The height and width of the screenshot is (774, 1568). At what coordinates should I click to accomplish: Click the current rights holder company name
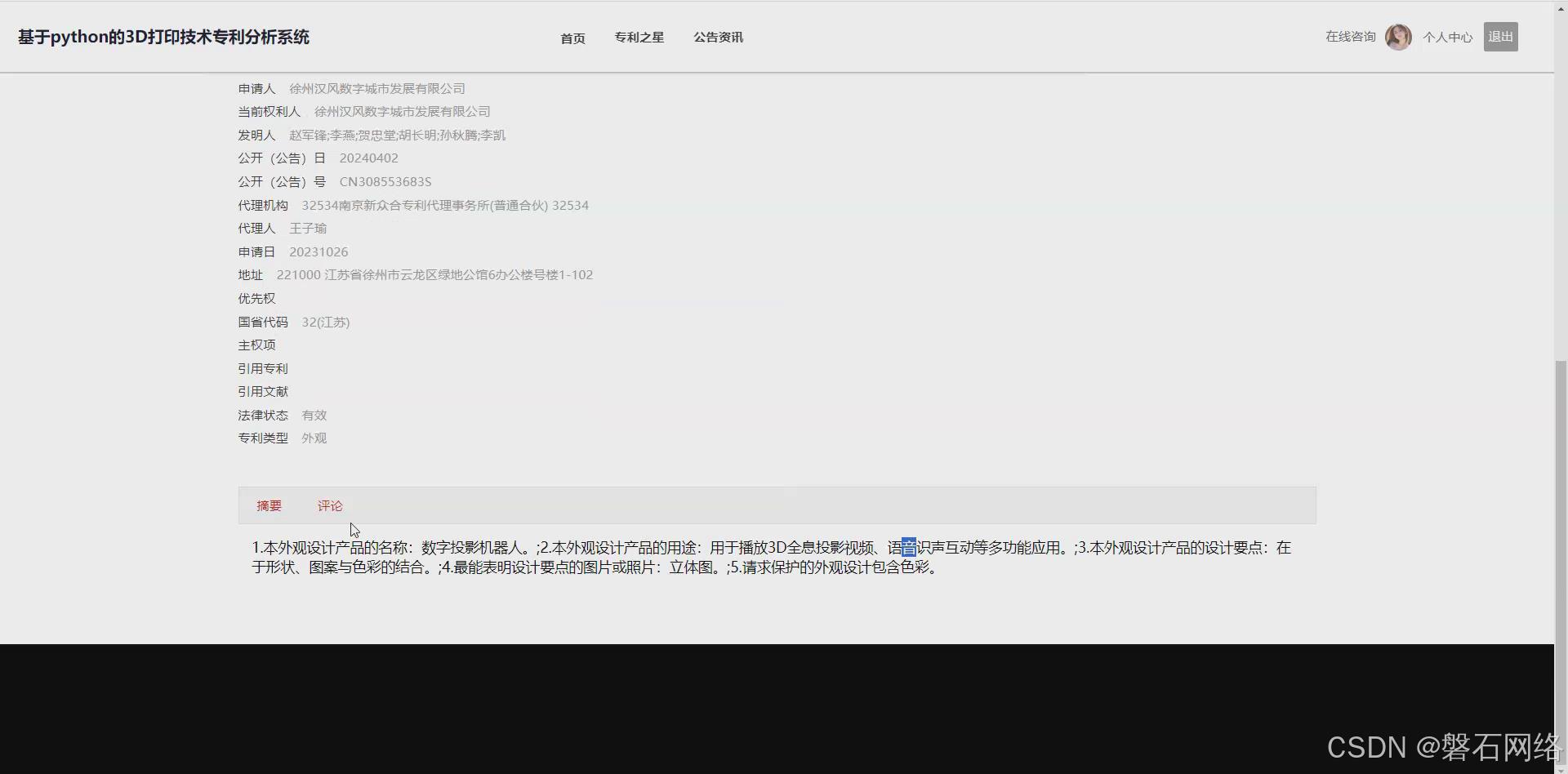[403, 111]
